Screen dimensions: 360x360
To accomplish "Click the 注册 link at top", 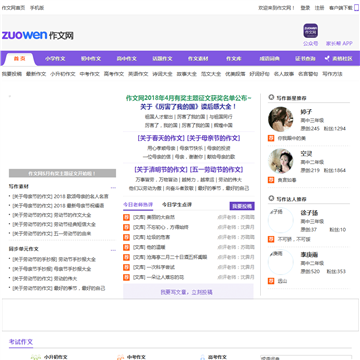I will tap(320, 8).
